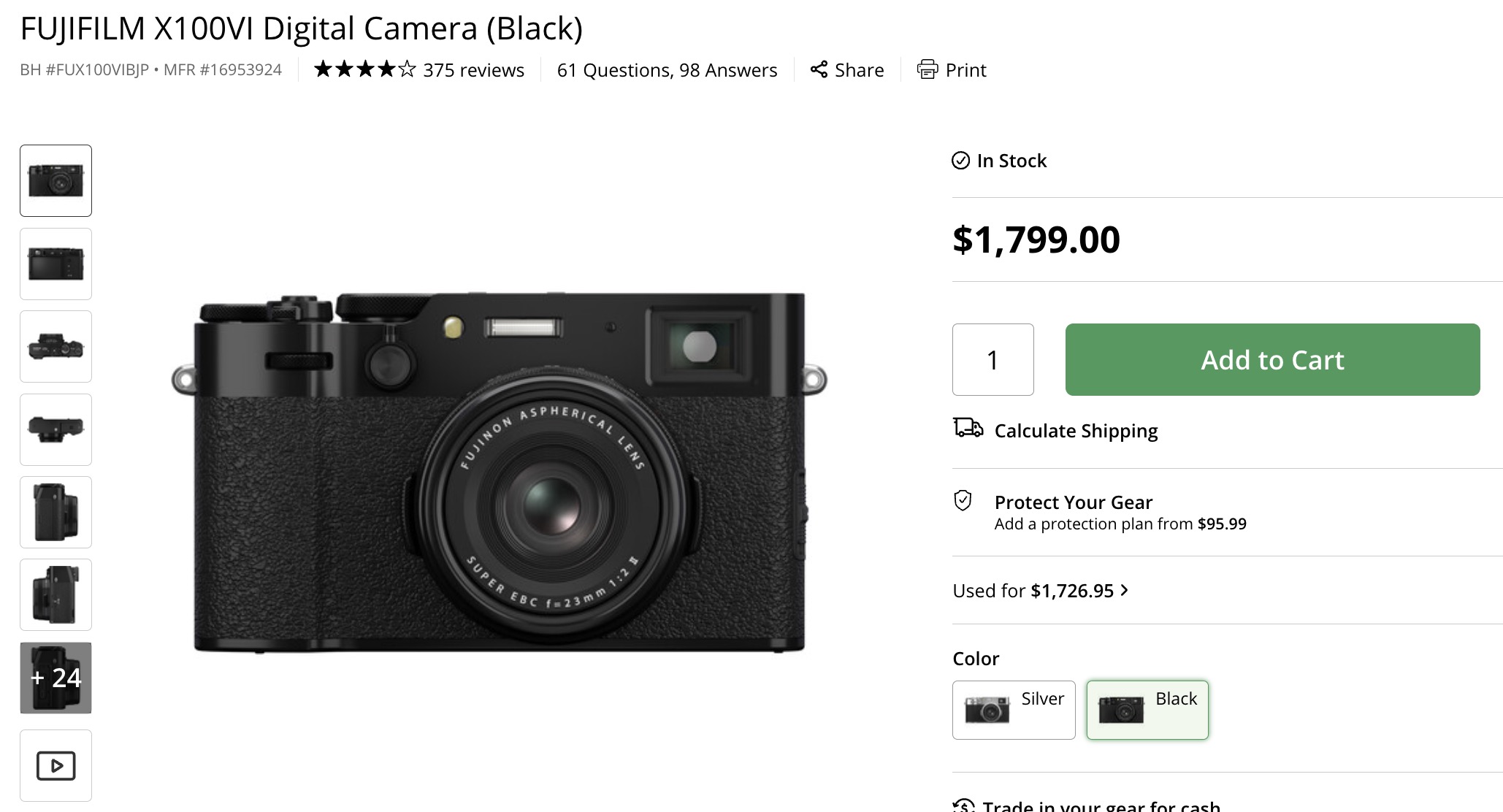
Task: Select the camera back view thumbnail
Action: click(x=56, y=264)
